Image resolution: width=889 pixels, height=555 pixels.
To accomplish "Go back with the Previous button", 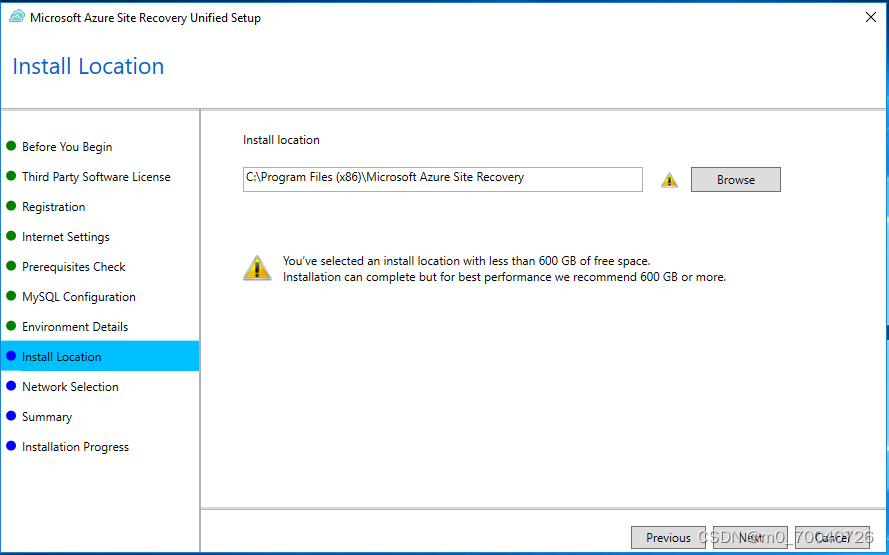I will tap(668, 537).
